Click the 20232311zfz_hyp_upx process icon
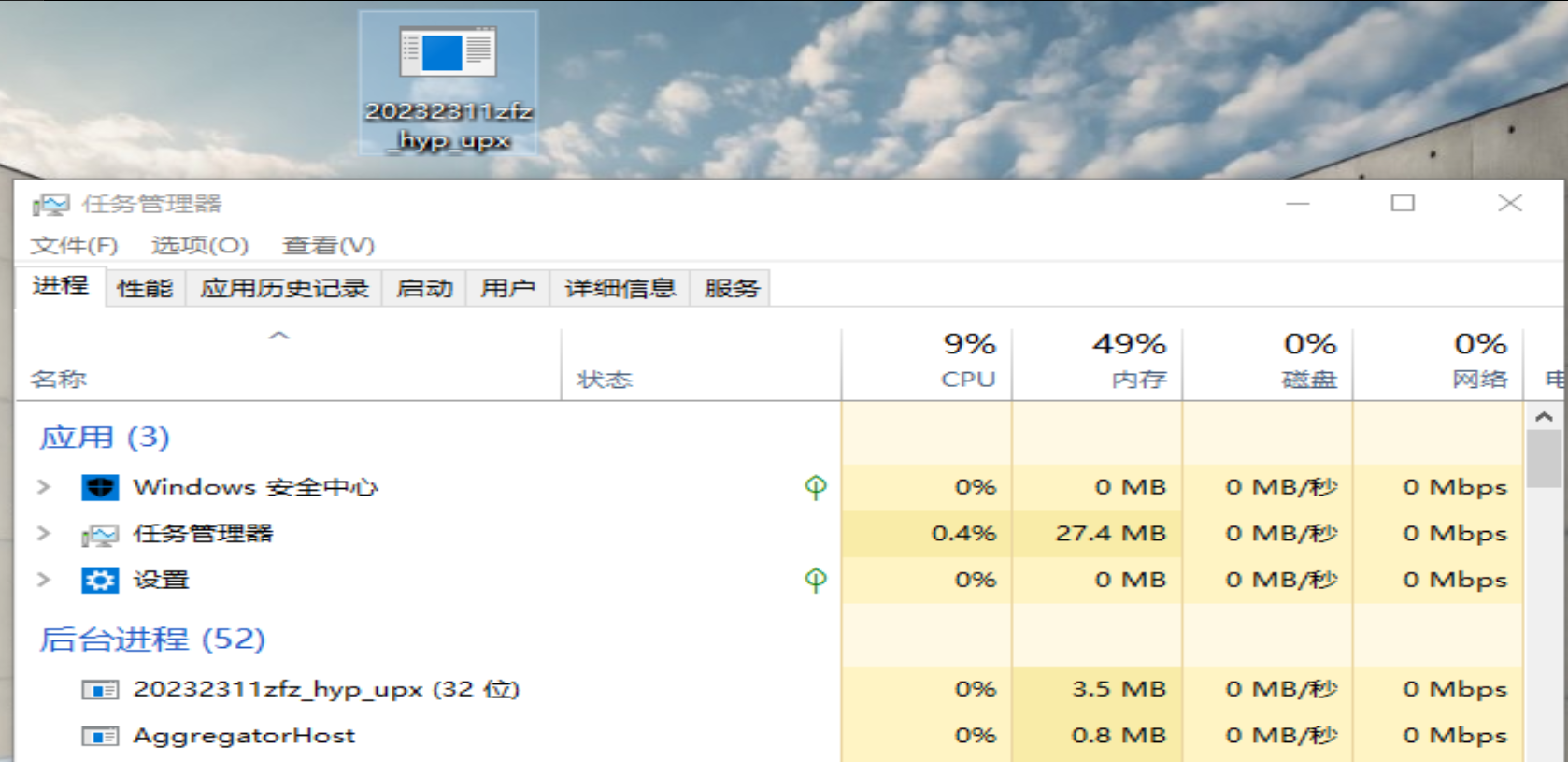The width and height of the screenshot is (1568, 762). pos(100,690)
